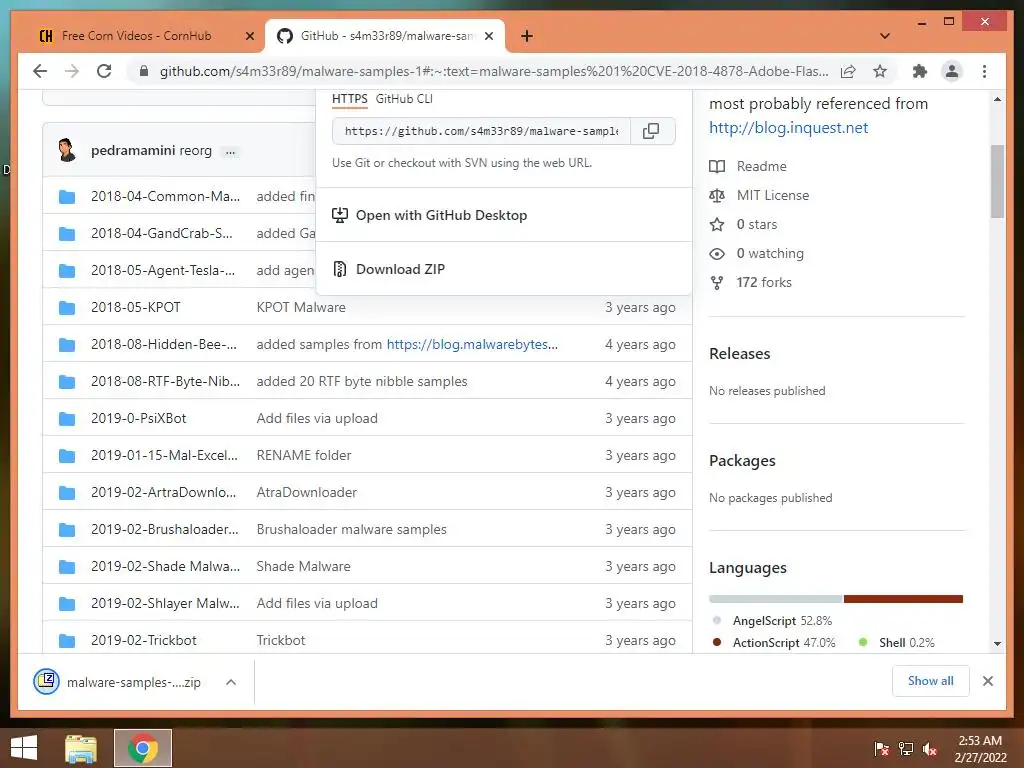This screenshot has height=768, width=1024.
Task: Click the browser address bar URL
Action: click(494, 71)
